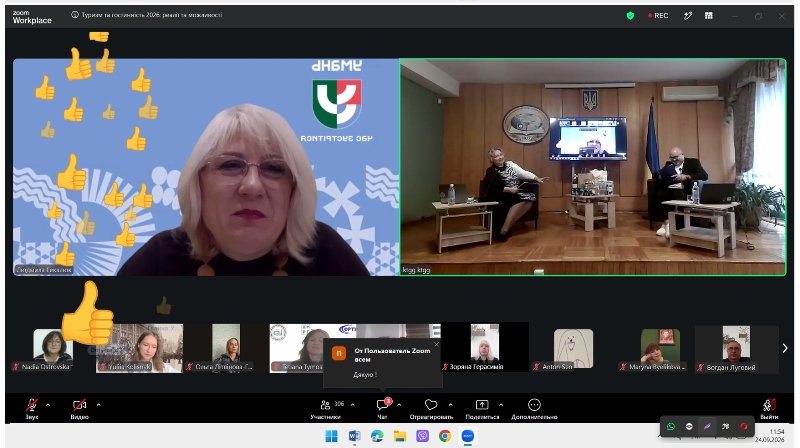Screen dimensions: 800x448
Task: Open Microsoft Edge from taskbar
Action: coord(377,436)
